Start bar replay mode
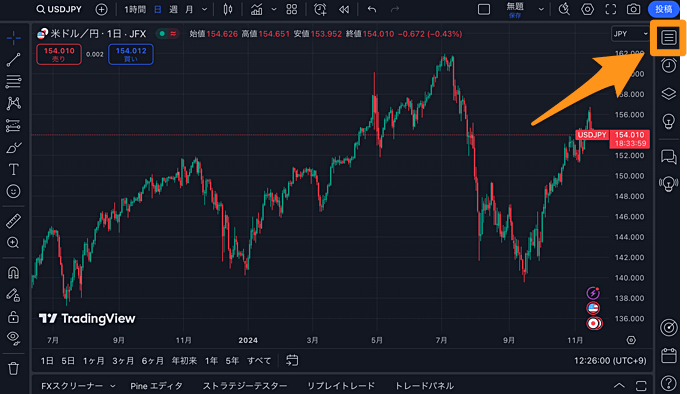Viewport: 687px width, 394px height. tap(344, 9)
